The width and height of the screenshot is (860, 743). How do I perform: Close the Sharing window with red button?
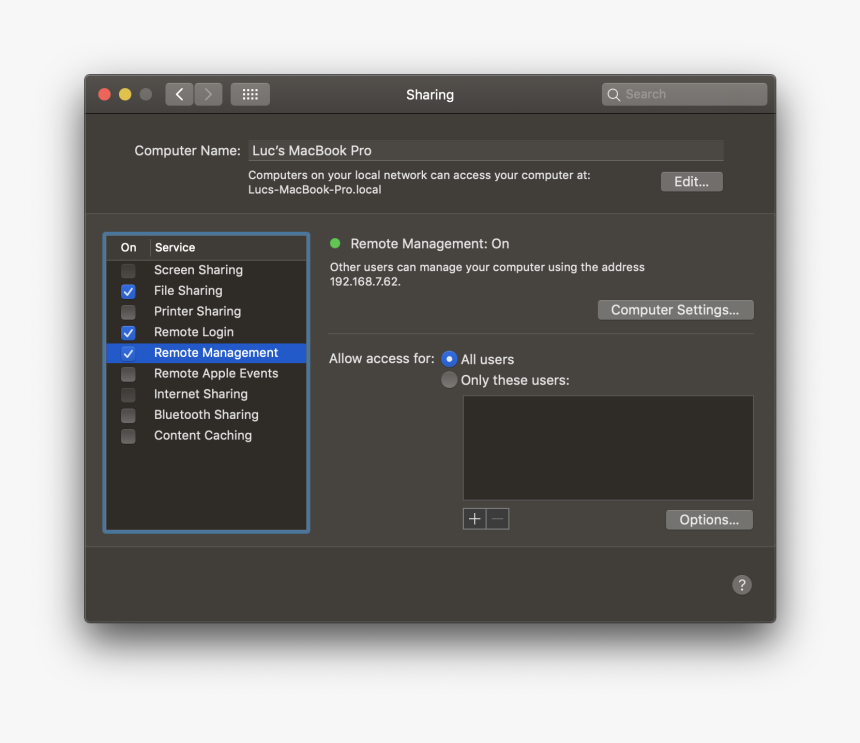(104, 94)
